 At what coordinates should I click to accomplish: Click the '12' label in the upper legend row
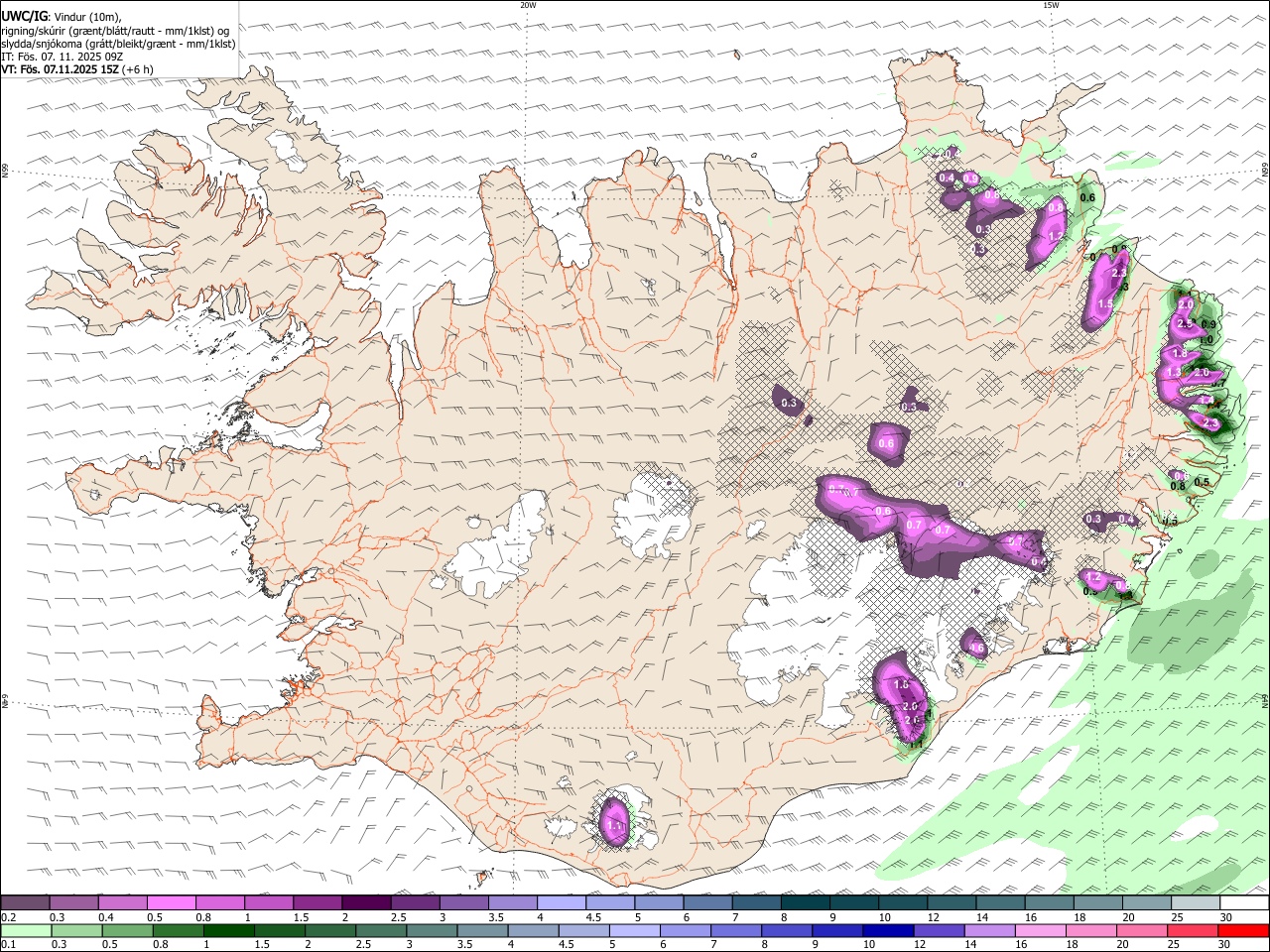(x=934, y=917)
